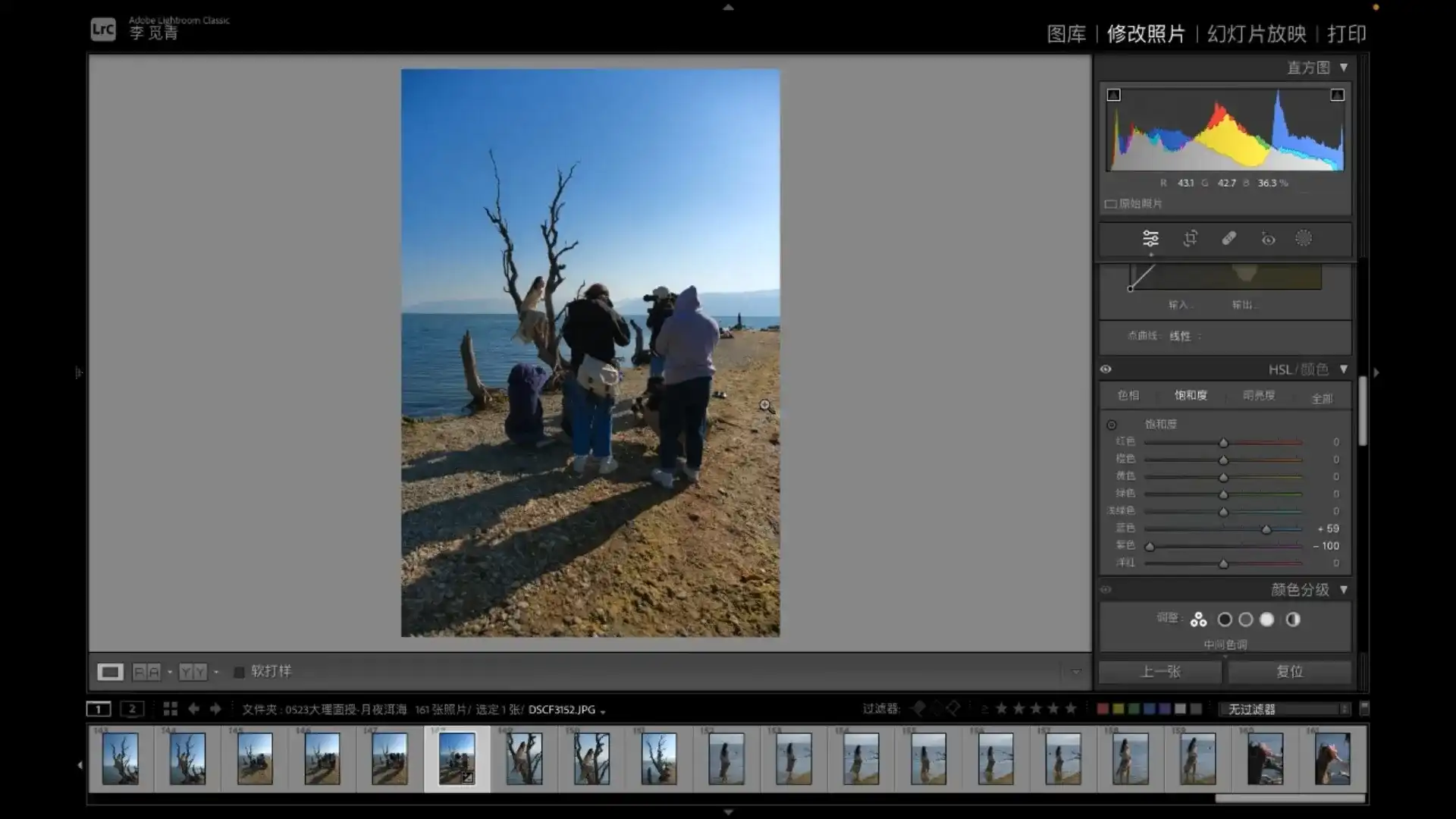1456x819 pixels.
Task: Switch to grid view icon in filmstrip bar
Action: [x=170, y=709]
